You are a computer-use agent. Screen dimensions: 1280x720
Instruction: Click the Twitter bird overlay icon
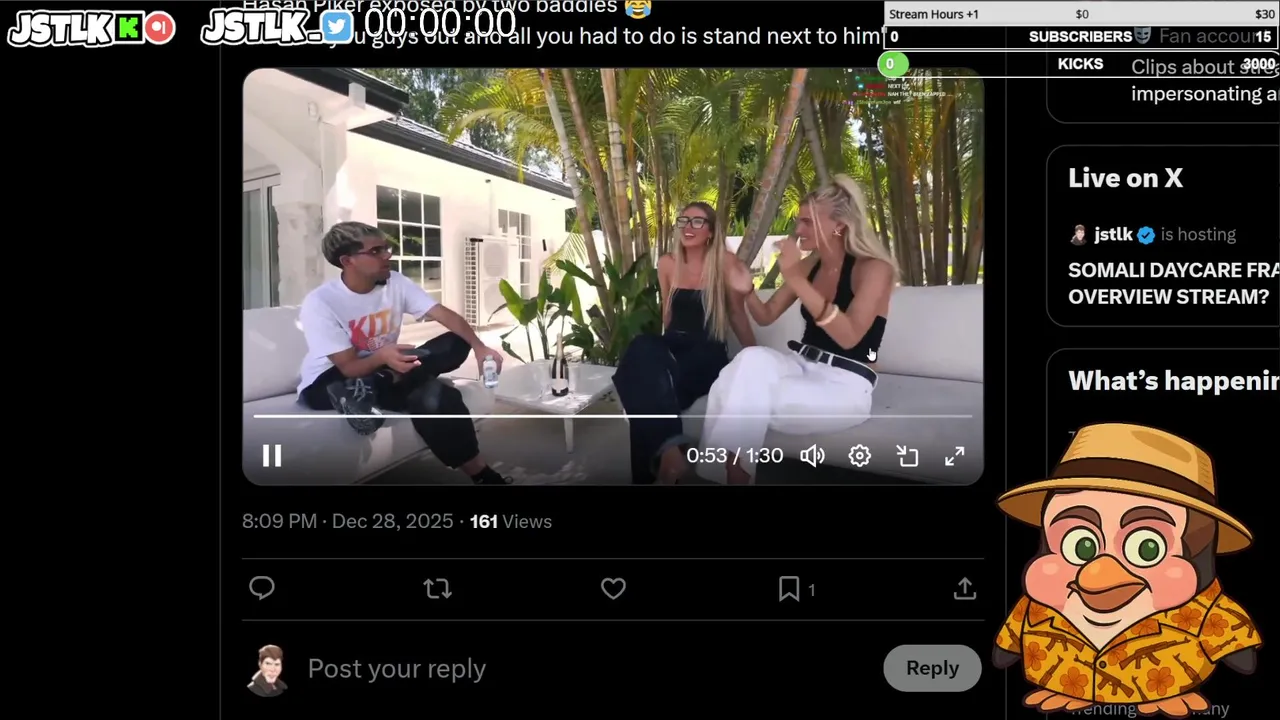[x=336, y=28]
